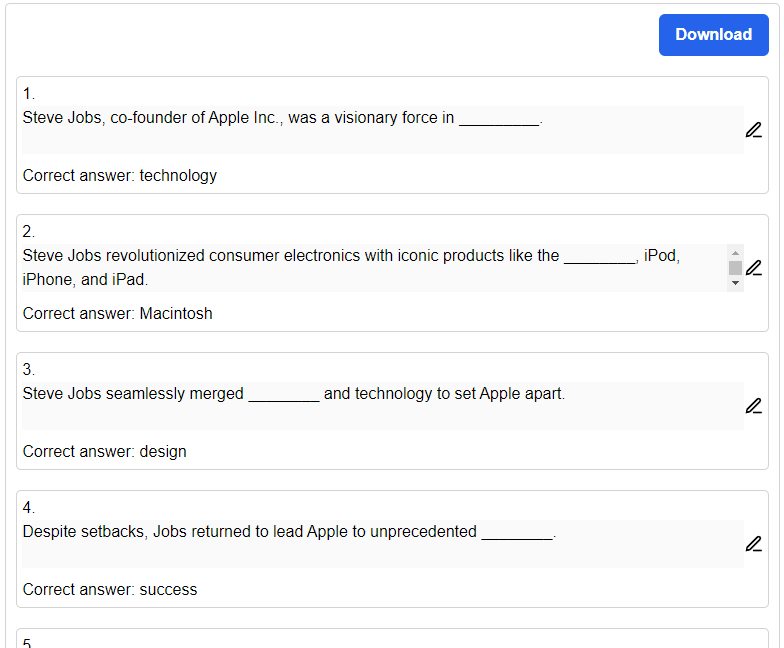Edit question 1 with the pencil icon
The height and width of the screenshot is (648, 784).
tap(754, 130)
